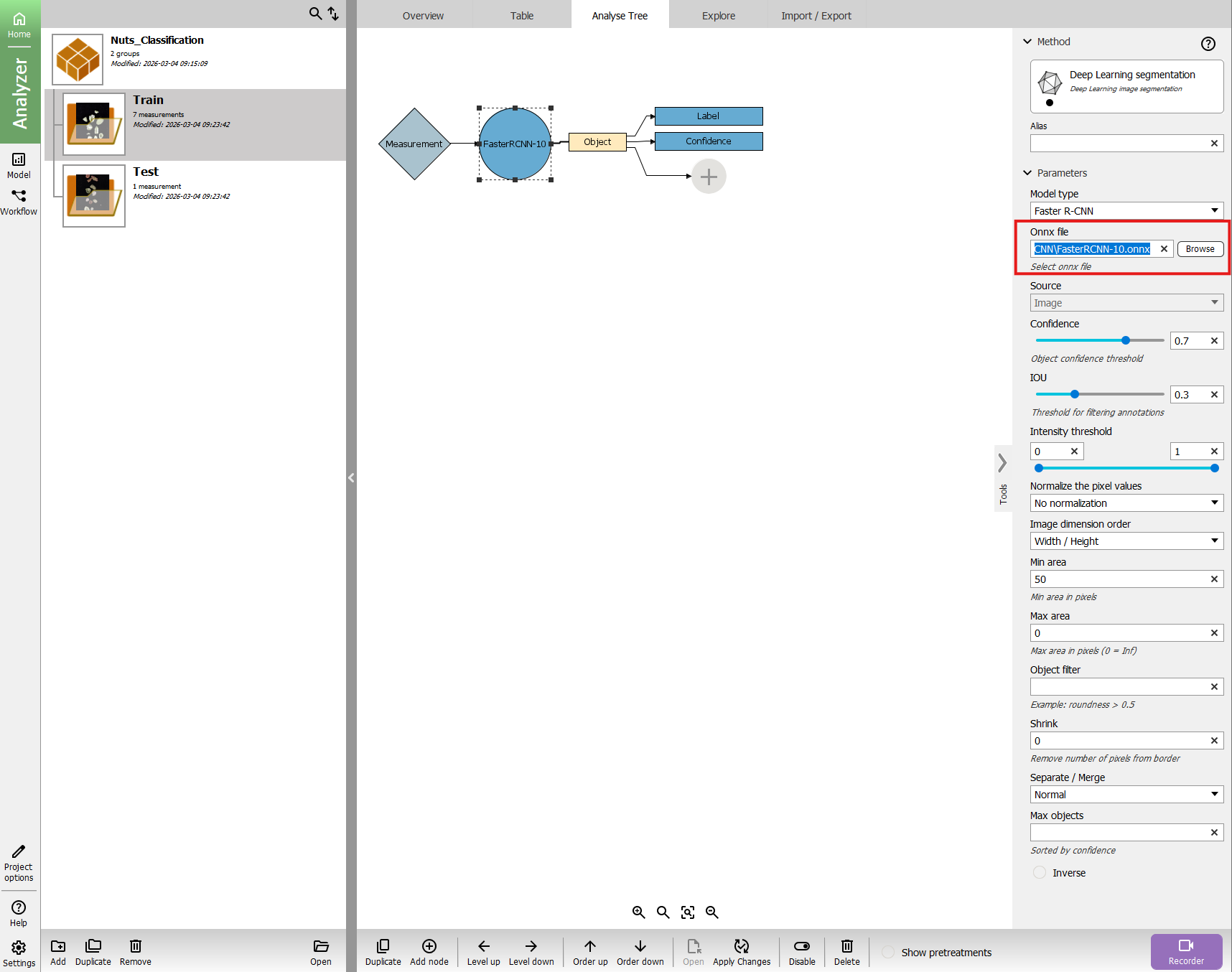This screenshot has width=1232, height=972.
Task: Click the plus button to add a node output
Action: [709, 177]
